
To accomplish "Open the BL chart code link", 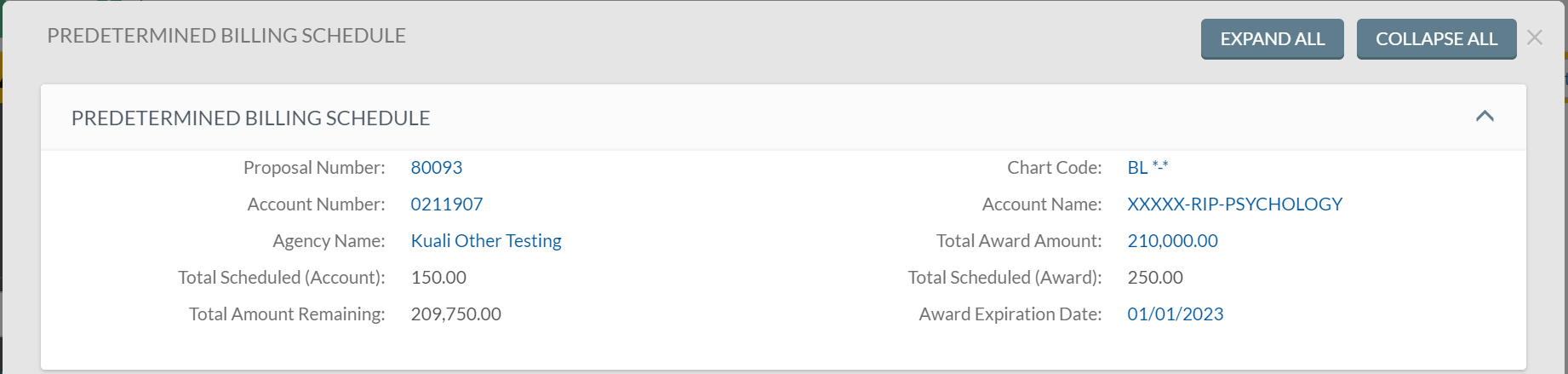I will pyautogui.click(x=1147, y=168).
